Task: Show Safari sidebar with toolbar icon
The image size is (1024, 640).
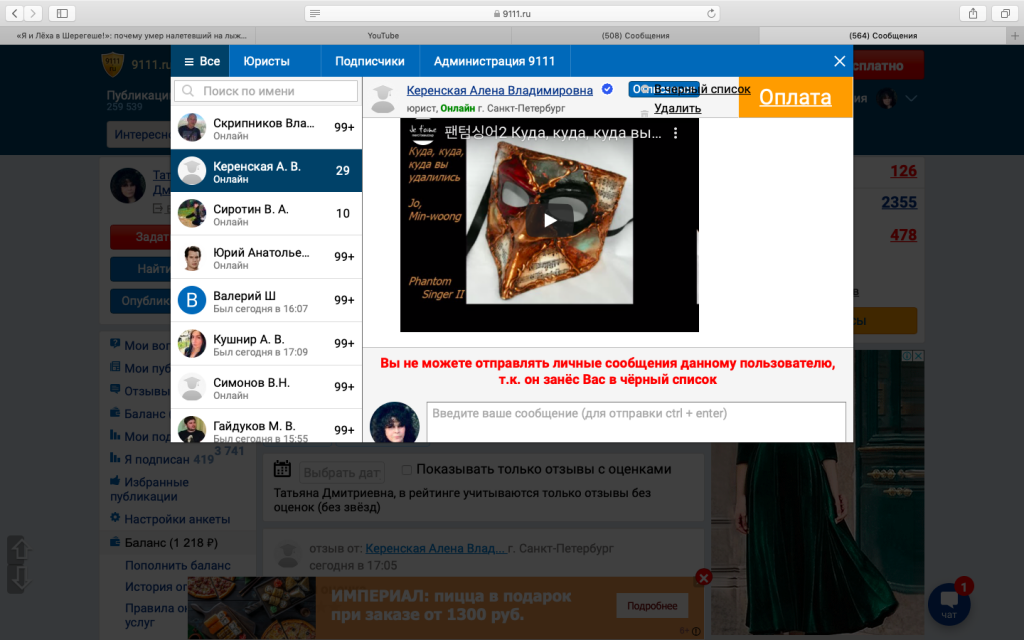Action: [x=62, y=13]
